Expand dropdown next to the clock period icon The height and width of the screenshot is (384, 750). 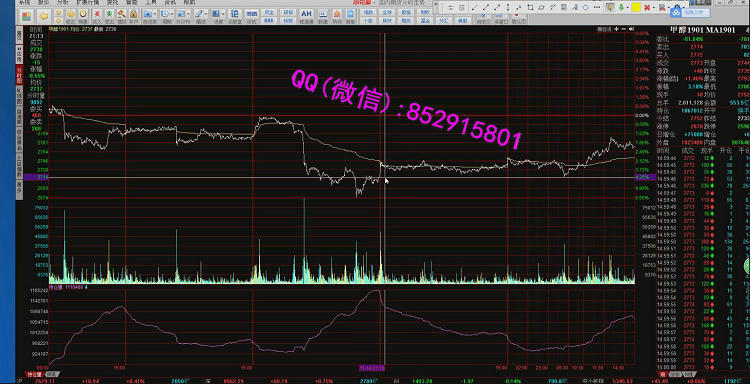click(172, 14)
